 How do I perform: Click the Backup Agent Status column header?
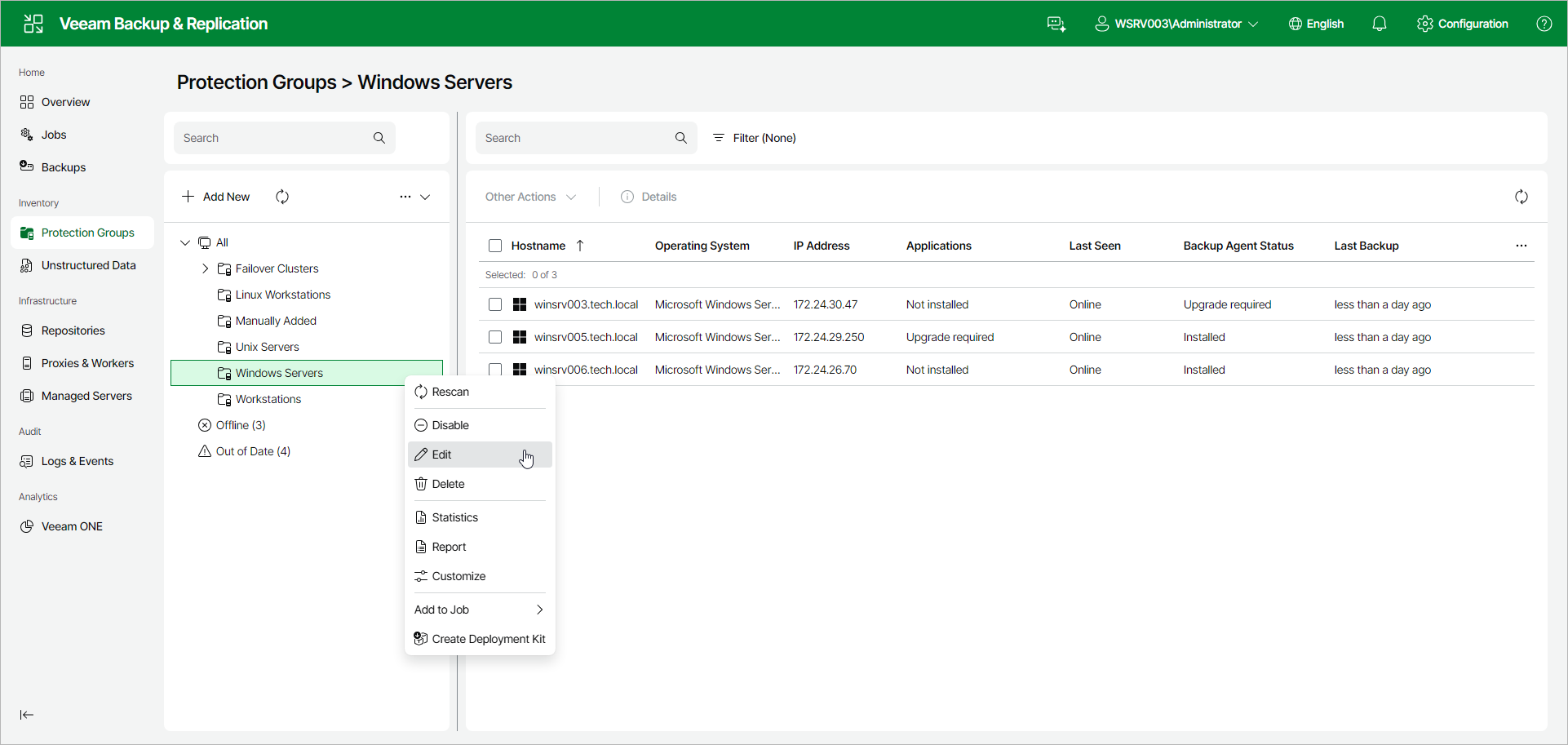pyautogui.click(x=1238, y=246)
